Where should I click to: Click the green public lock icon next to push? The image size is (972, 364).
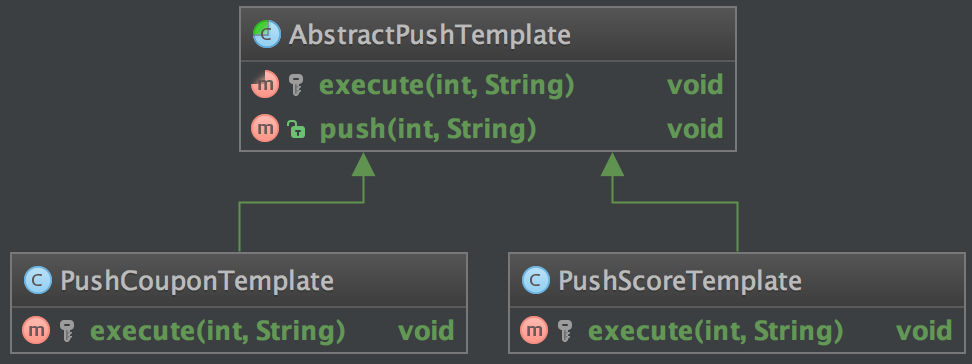pyautogui.click(x=296, y=129)
